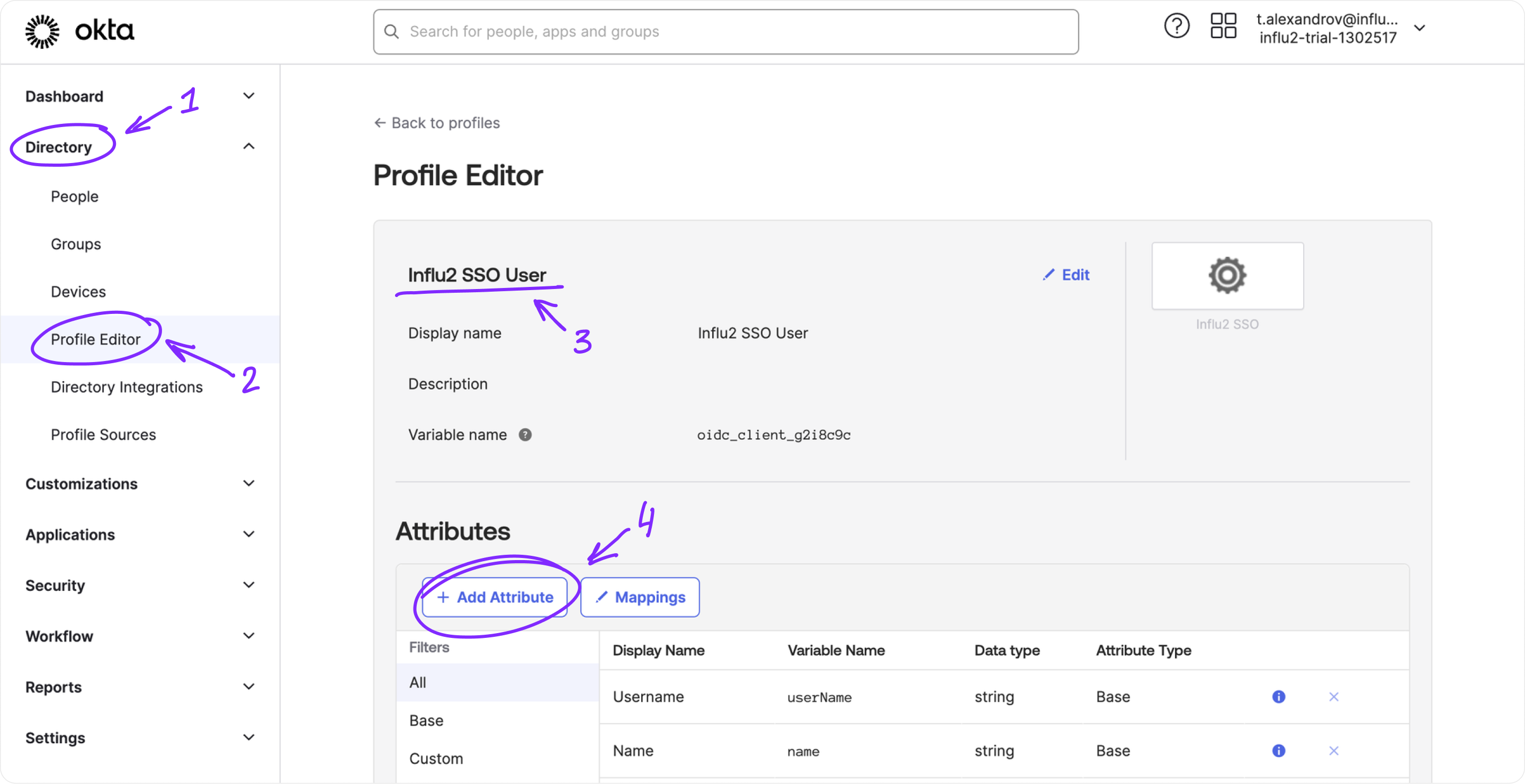Image resolution: width=1525 pixels, height=784 pixels.
Task: Click the Display Name column header
Action: 658,650
